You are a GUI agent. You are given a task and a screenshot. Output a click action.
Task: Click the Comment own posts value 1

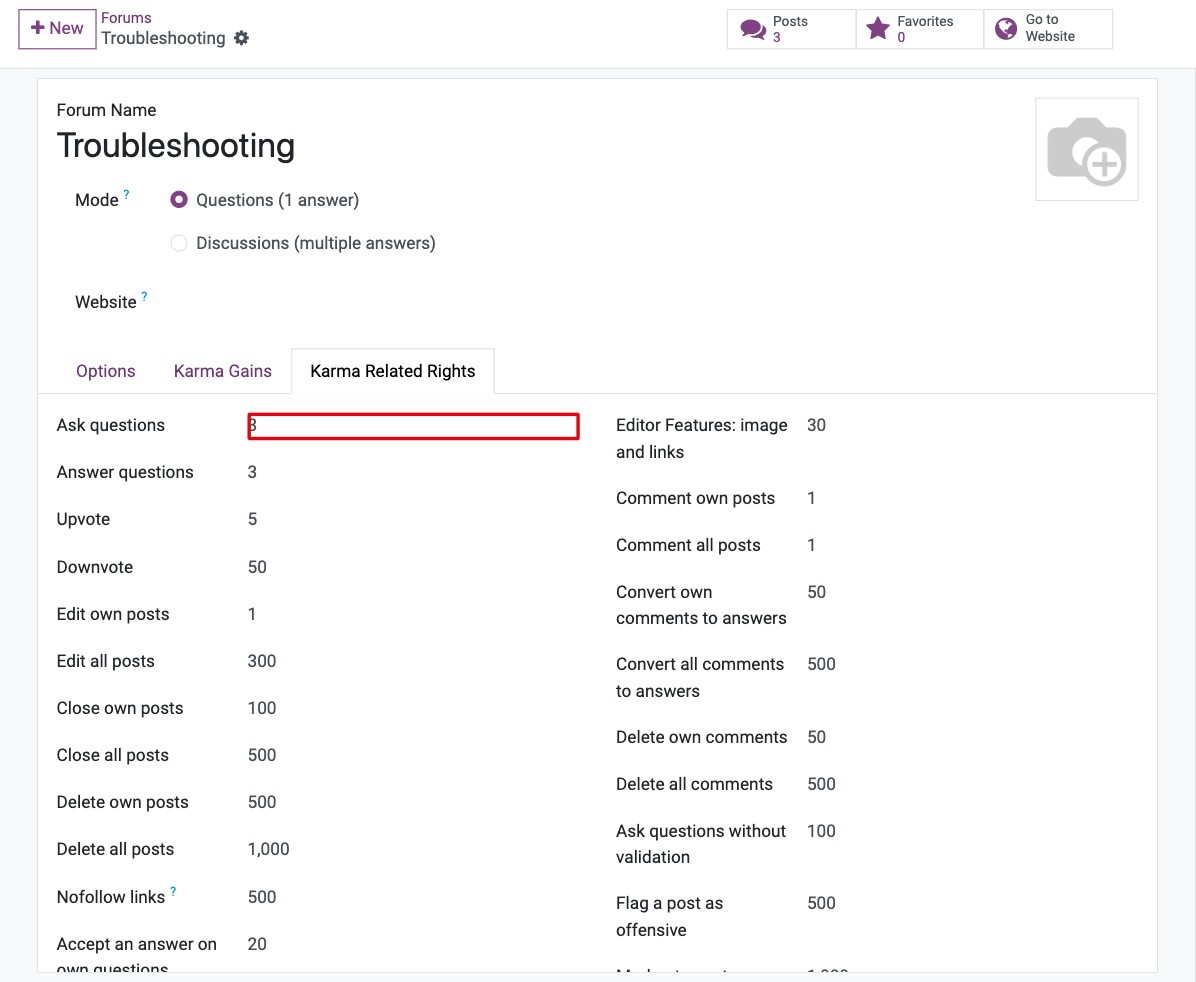(812, 498)
